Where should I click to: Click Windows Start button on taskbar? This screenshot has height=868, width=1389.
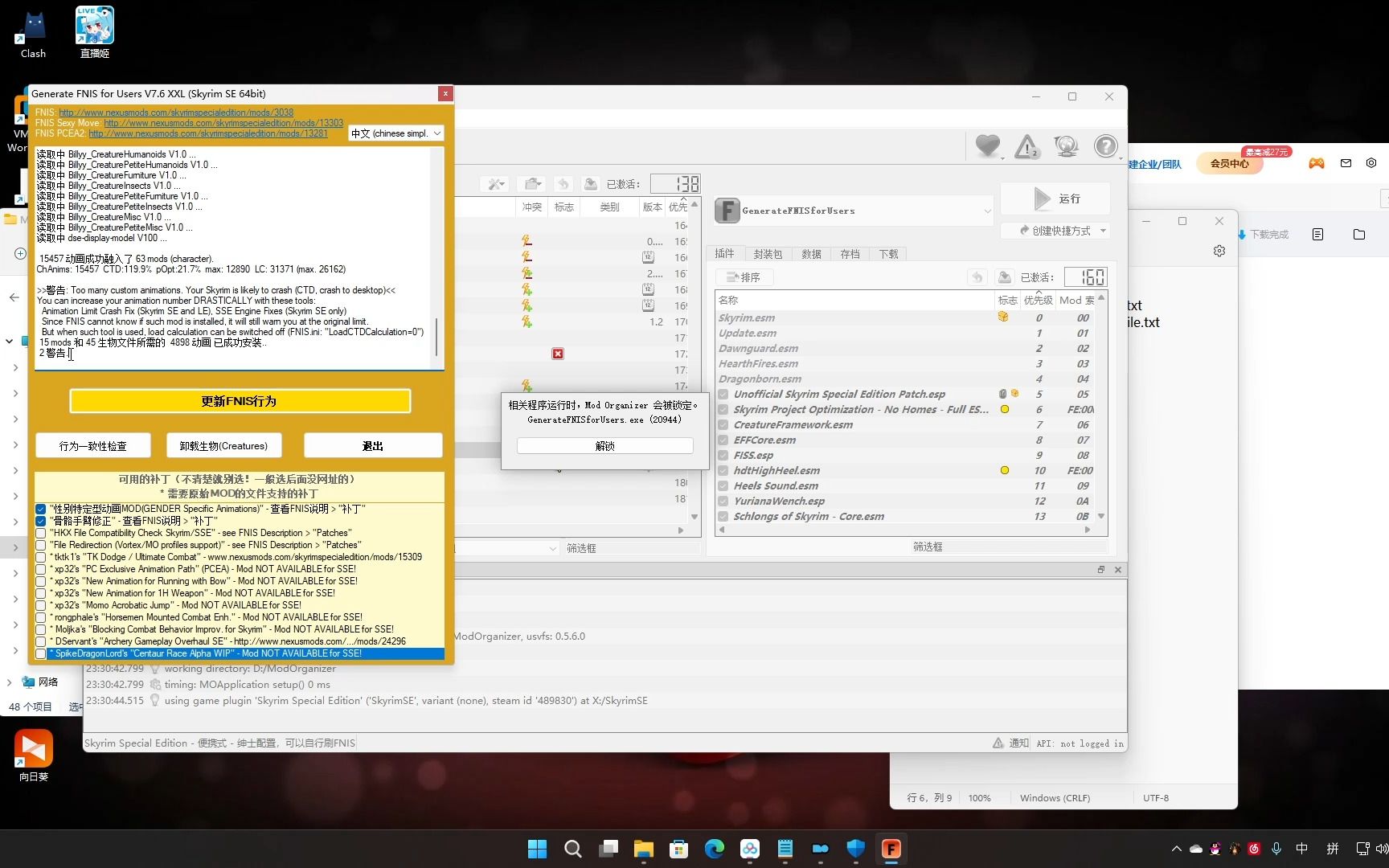click(x=537, y=849)
